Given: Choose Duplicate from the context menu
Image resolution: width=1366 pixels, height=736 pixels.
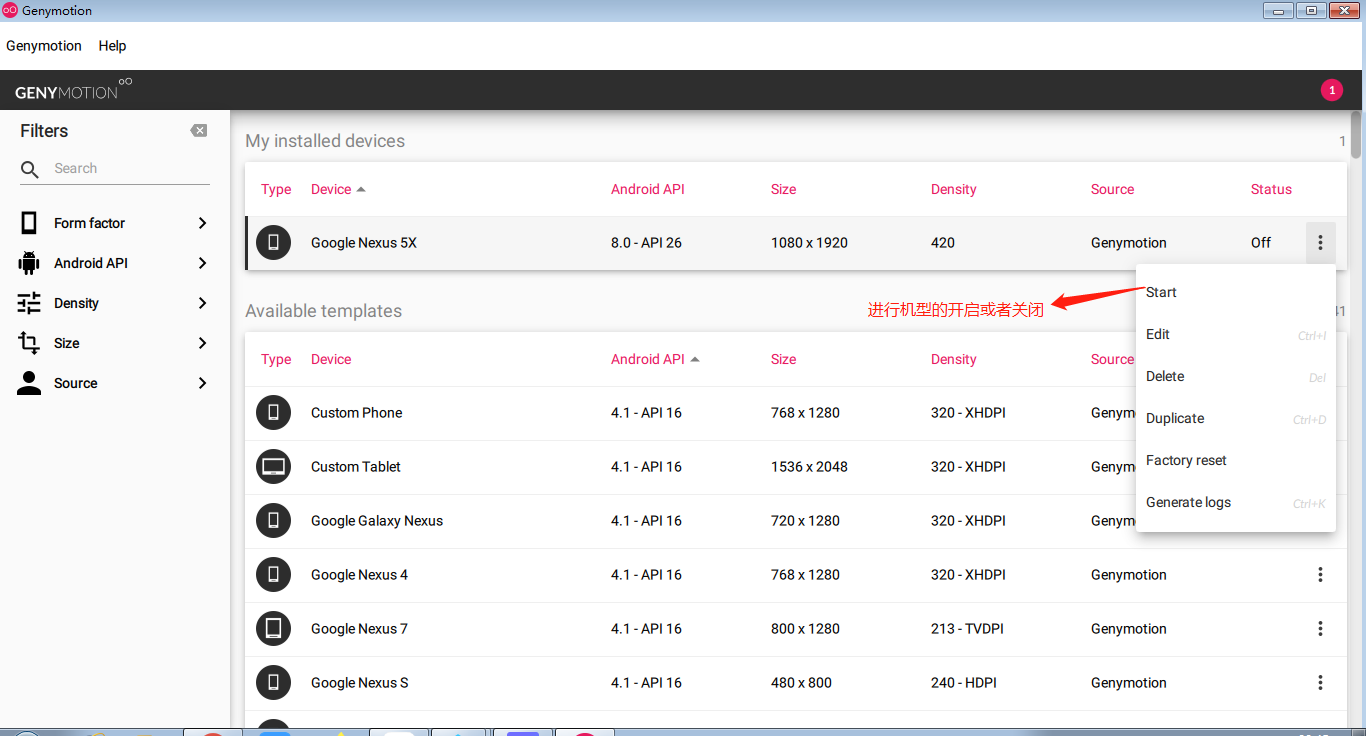Looking at the screenshot, I should tap(1236, 418).
